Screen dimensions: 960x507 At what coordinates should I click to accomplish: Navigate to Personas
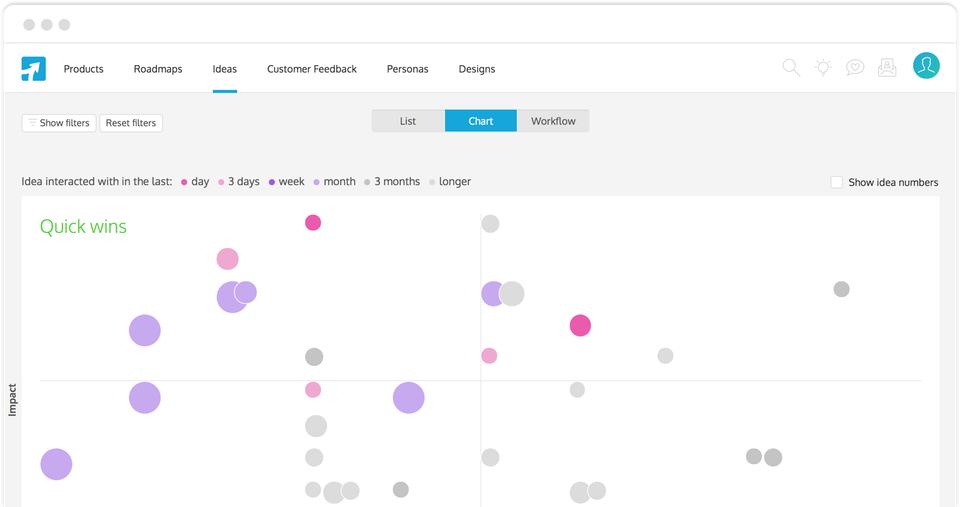pos(408,69)
